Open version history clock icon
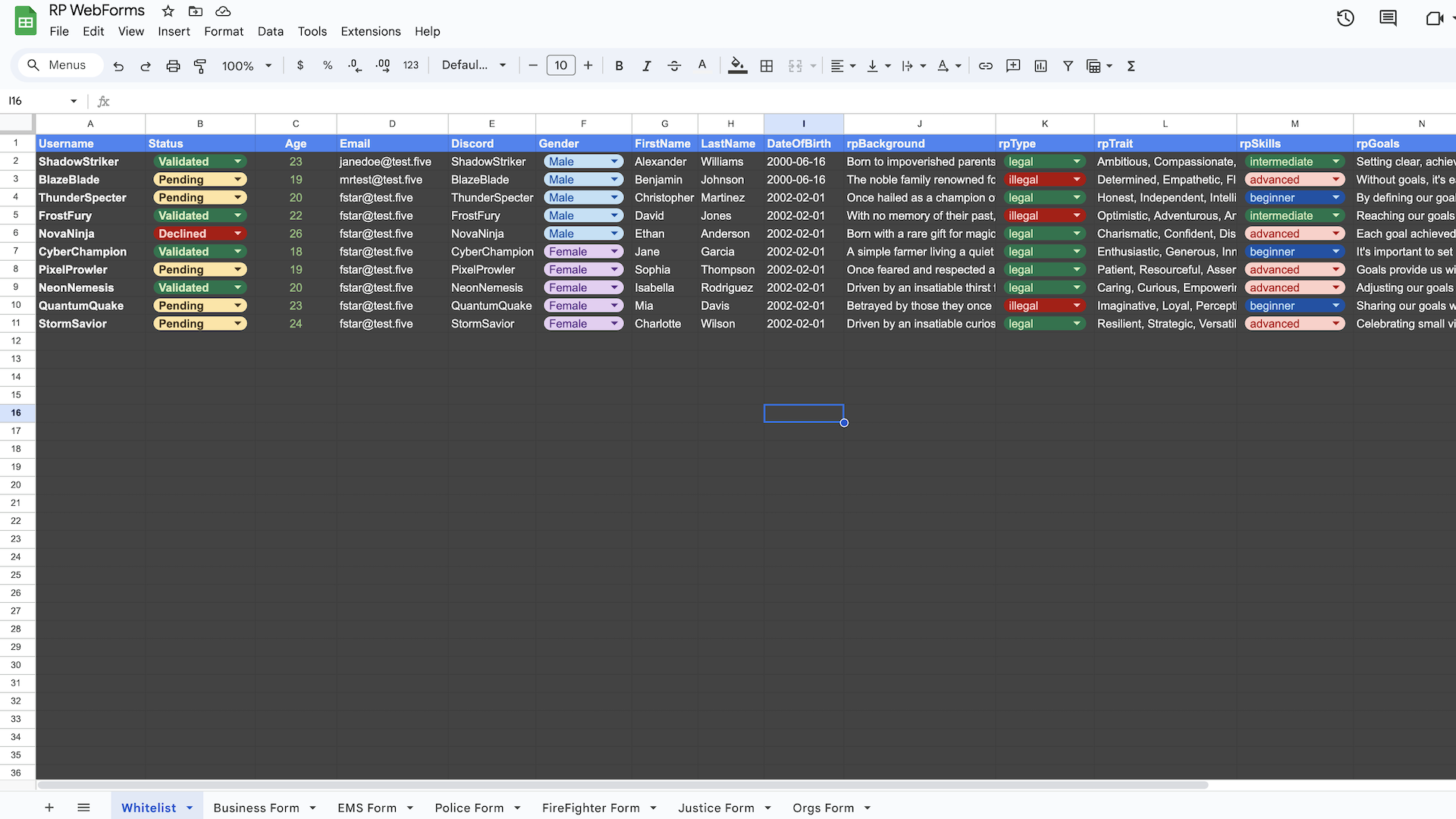The width and height of the screenshot is (1456, 819). (1345, 18)
